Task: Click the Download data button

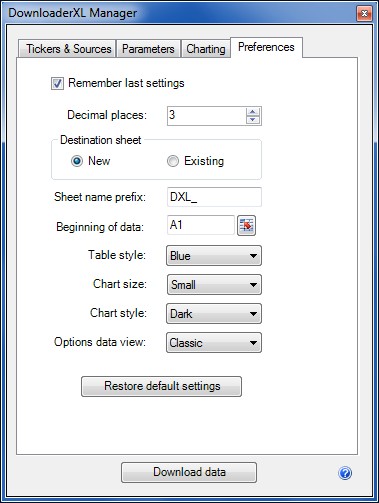Action: (189, 472)
